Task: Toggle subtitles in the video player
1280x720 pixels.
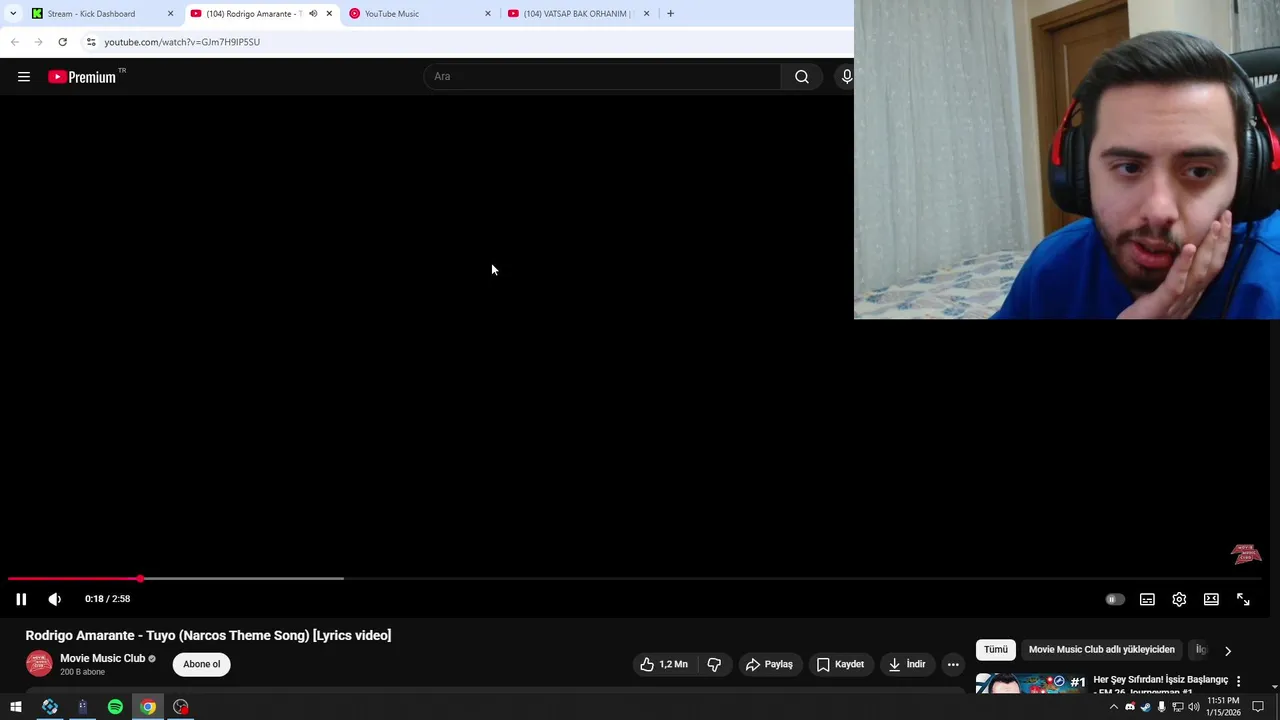Action: [1147, 599]
